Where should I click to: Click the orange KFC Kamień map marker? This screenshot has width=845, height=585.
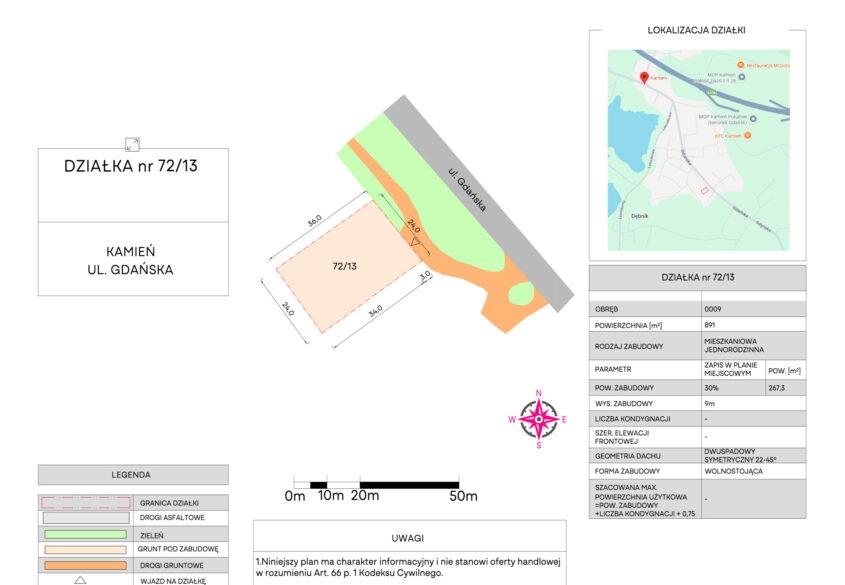click(747, 136)
